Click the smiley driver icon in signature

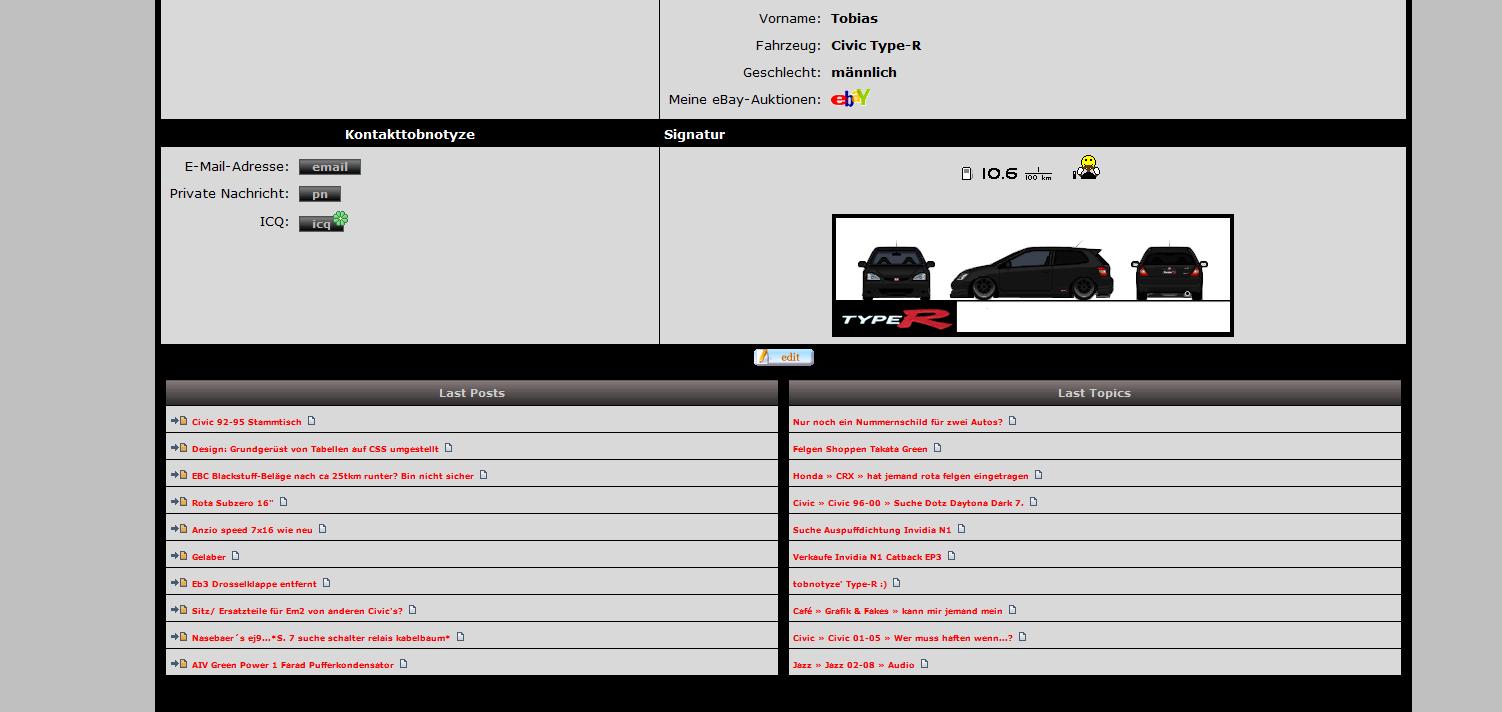tap(1086, 168)
